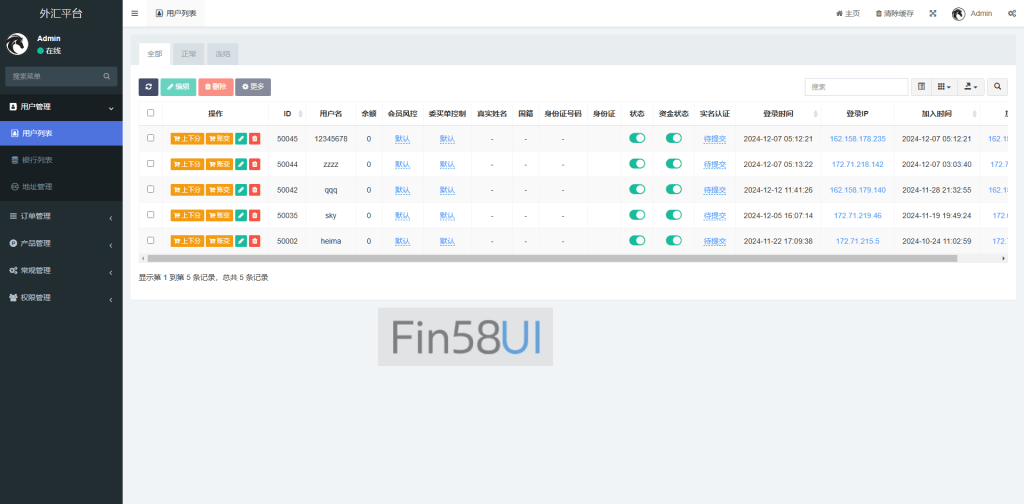Open 银行列表 in the sidebar menu
The height and width of the screenshot is (504, 1024).
[38, 160]
